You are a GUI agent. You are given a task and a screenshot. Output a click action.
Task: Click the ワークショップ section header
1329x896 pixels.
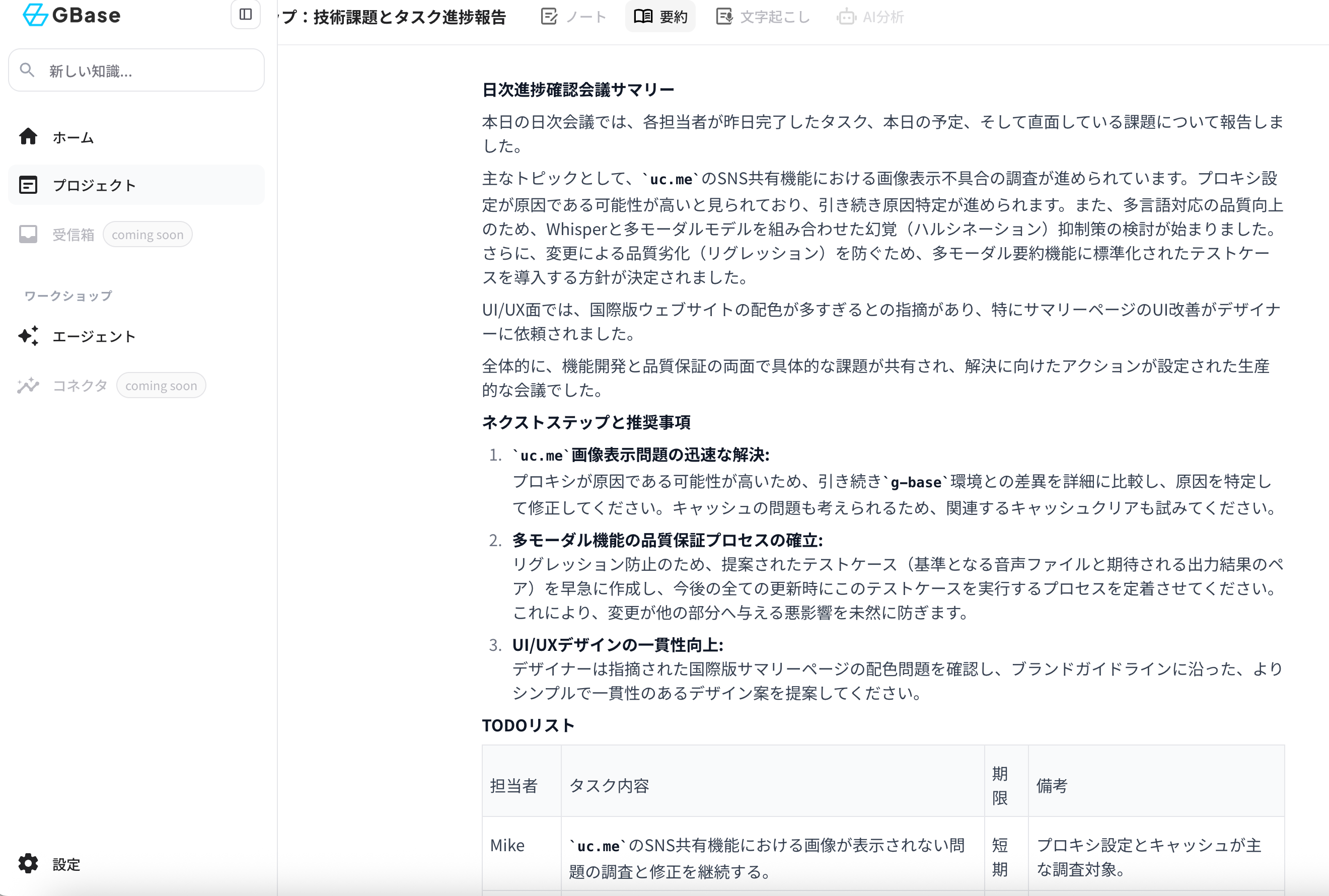pyautogui.click(x=67, y=295)
